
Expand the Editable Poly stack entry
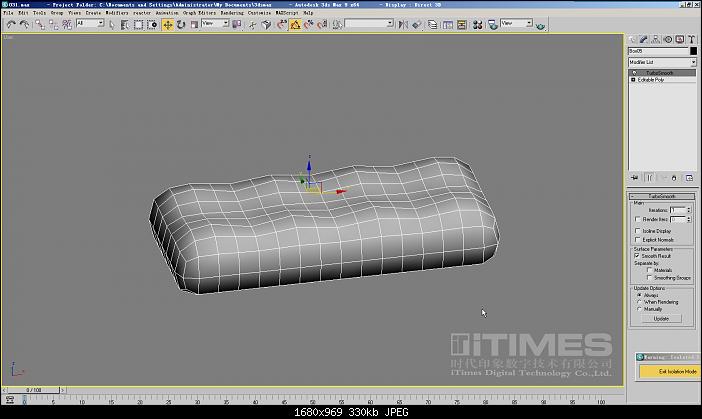pyautogui.click(x=634, y=80)
